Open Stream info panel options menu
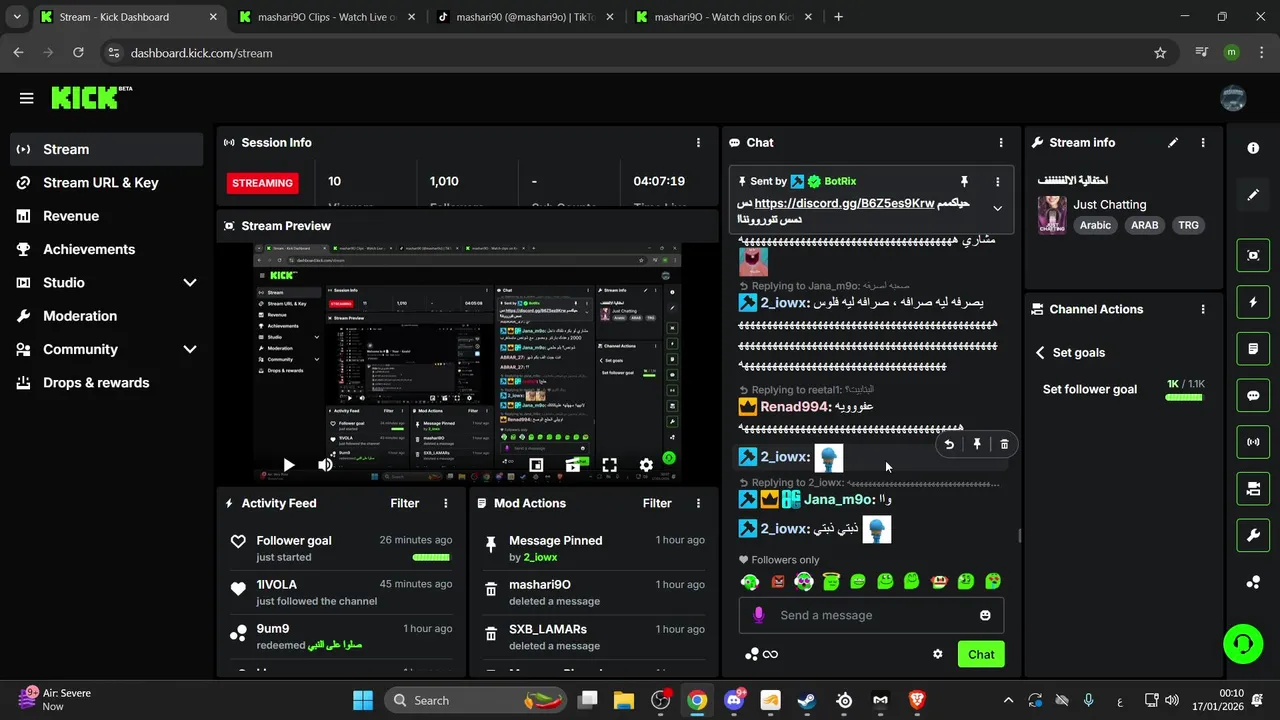The height and width of the screenshot is (720, 1280). [1203, 143]
